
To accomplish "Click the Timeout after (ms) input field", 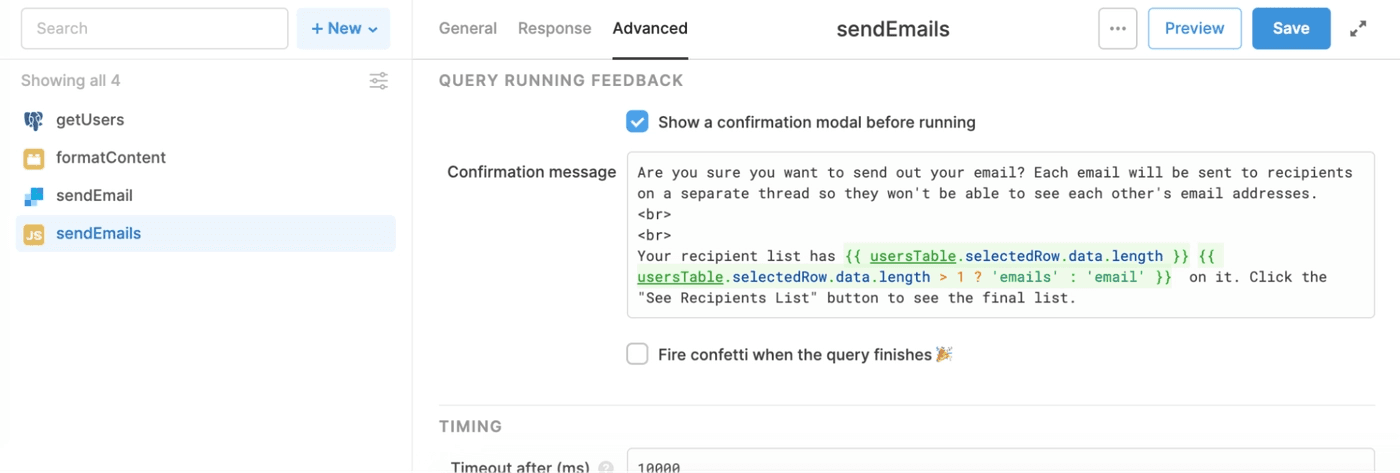I will point(1000,465).
